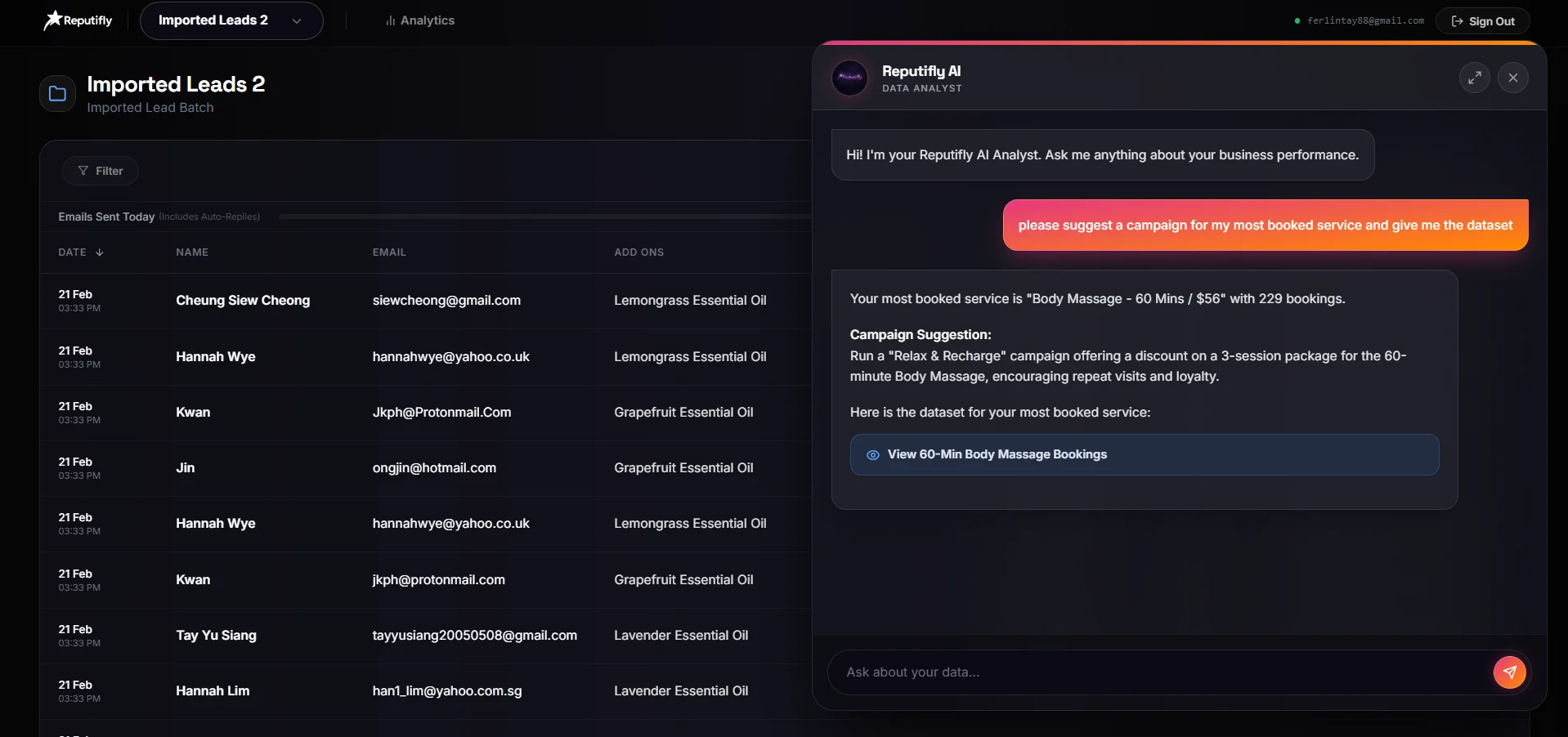The width and height of the screenshot is (1568, 737).
Task: Click Lemongrass Essential Oil in Cheung Siew Cheong row
Action: [690, 301]
